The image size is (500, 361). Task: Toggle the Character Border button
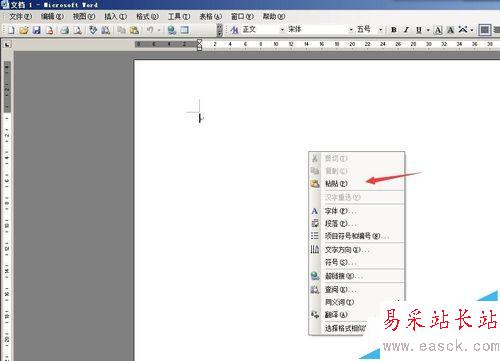pyautogui.click(x=438, y=30)
